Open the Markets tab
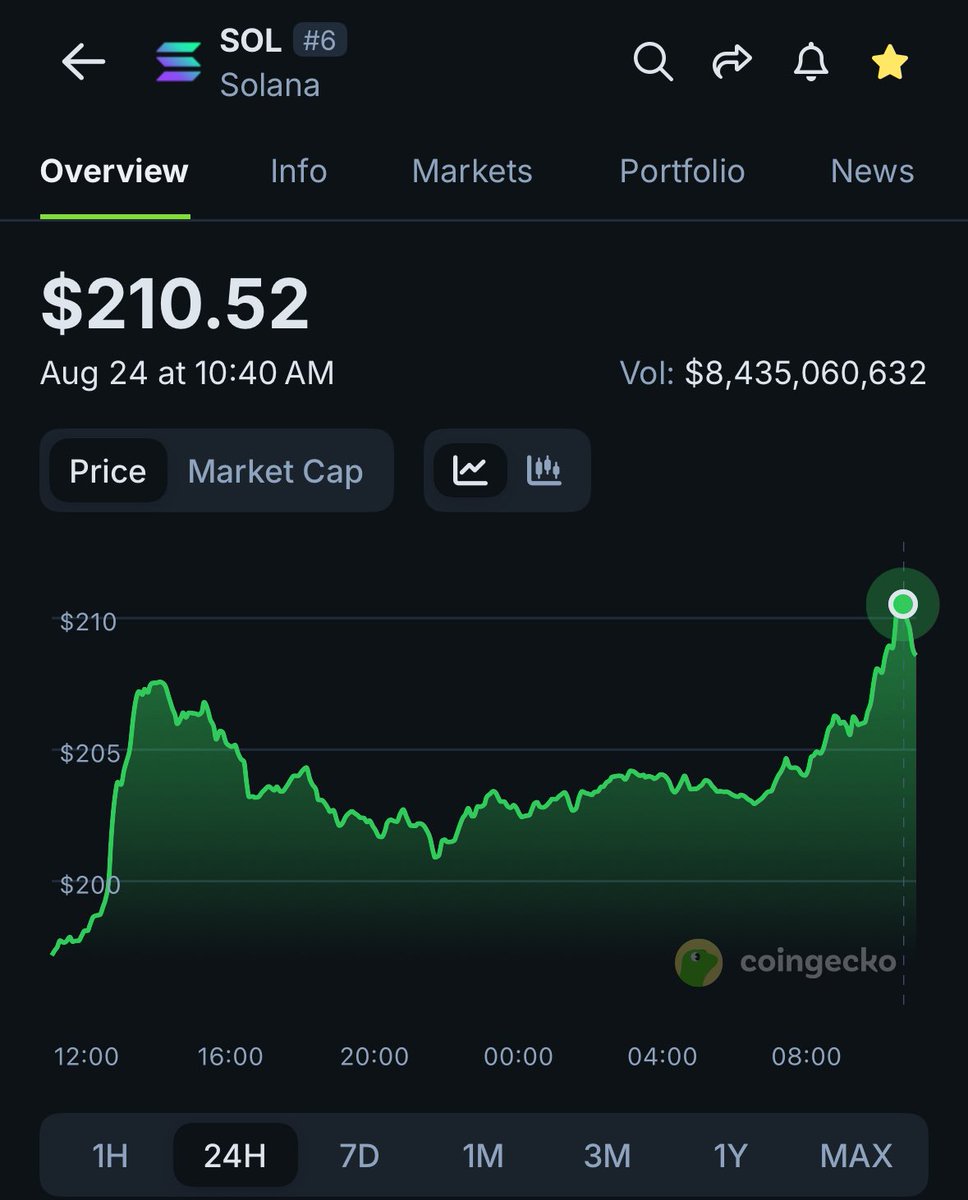The width and height of the screenshot is (968, 1200). 472,171
